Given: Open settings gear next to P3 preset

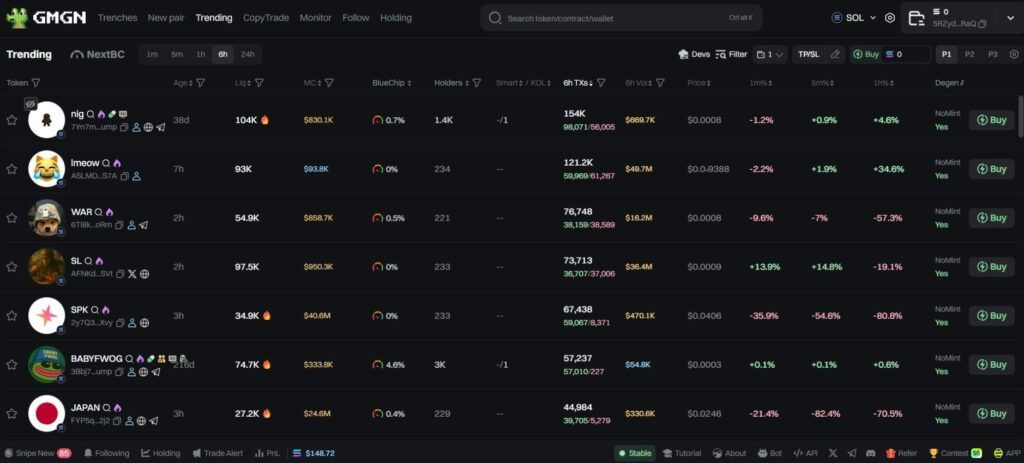Looking at the screenshot, I should (1014, 54).
